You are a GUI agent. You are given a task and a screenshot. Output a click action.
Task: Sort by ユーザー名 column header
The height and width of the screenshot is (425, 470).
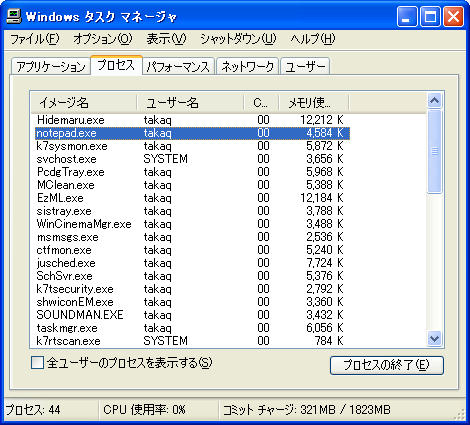[x=190, y=103]
